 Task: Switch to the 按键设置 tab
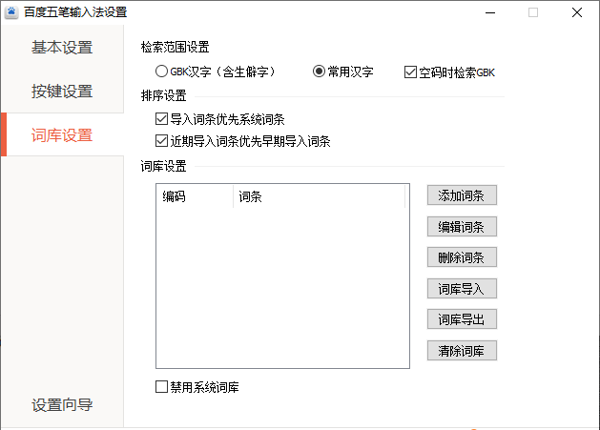tap(62, 91)
